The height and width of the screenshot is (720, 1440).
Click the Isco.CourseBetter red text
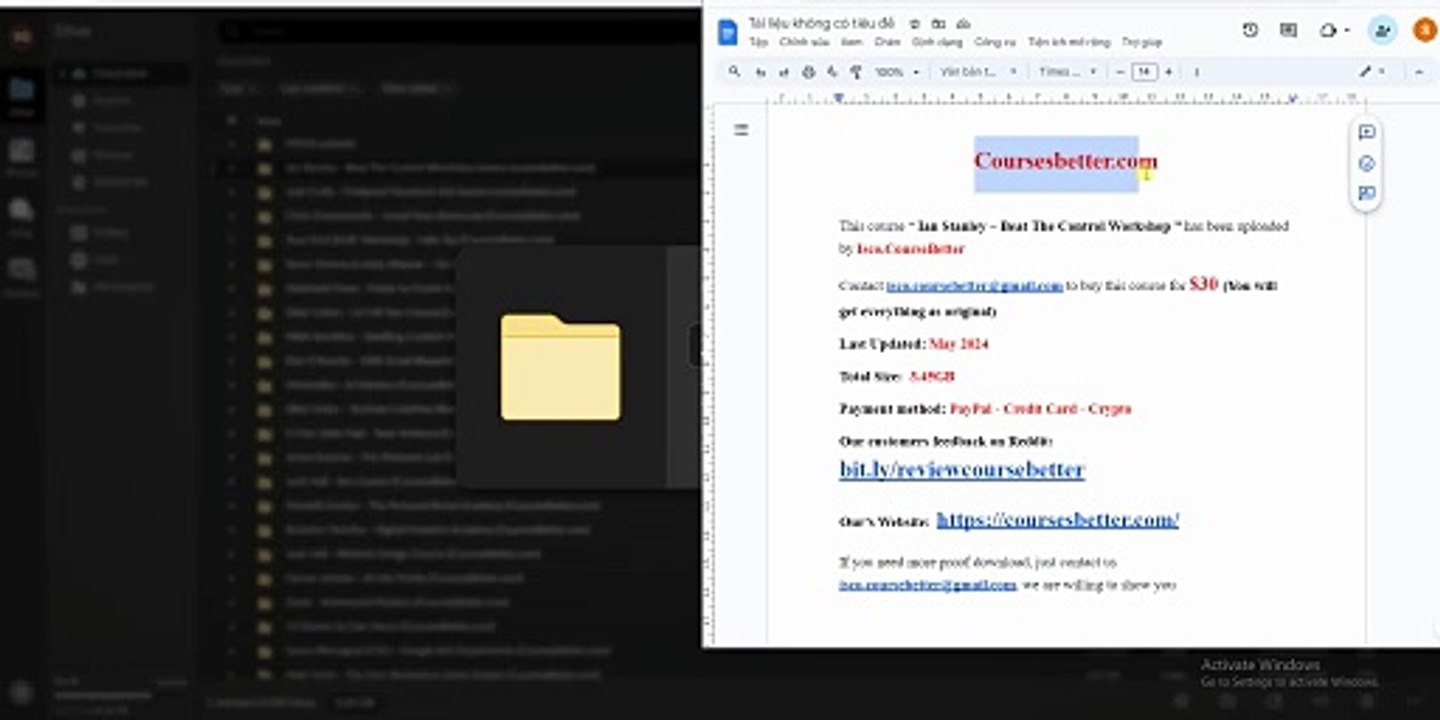pos(910,248)
